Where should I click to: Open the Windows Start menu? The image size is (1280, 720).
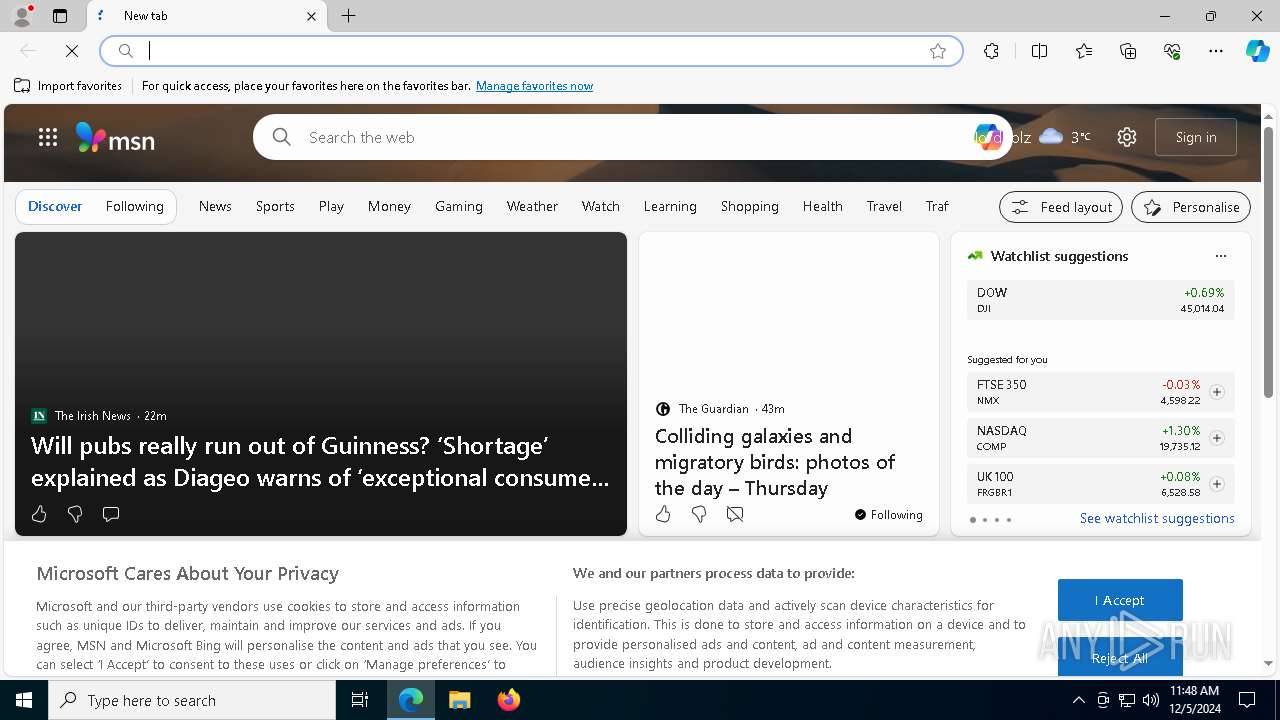coord(24,700)
